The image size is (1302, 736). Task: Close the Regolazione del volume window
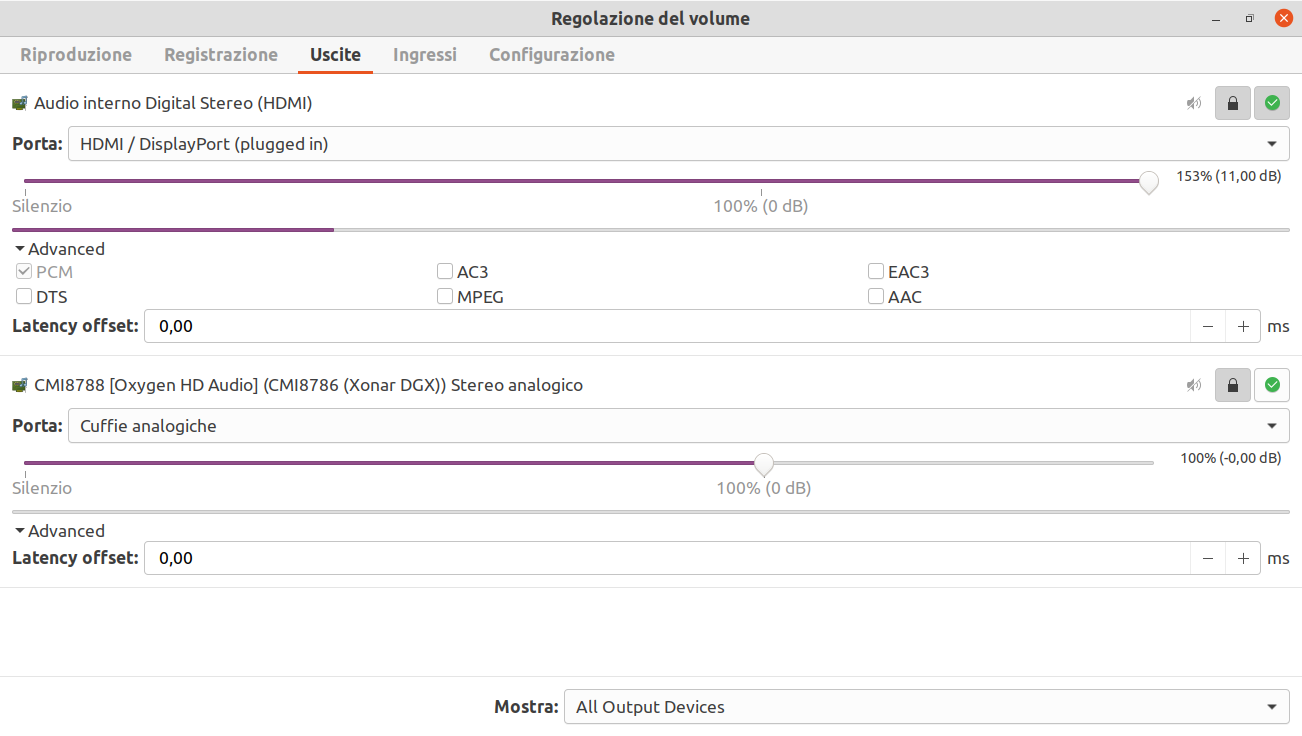pyautogui.click(x=1283, y=18)
